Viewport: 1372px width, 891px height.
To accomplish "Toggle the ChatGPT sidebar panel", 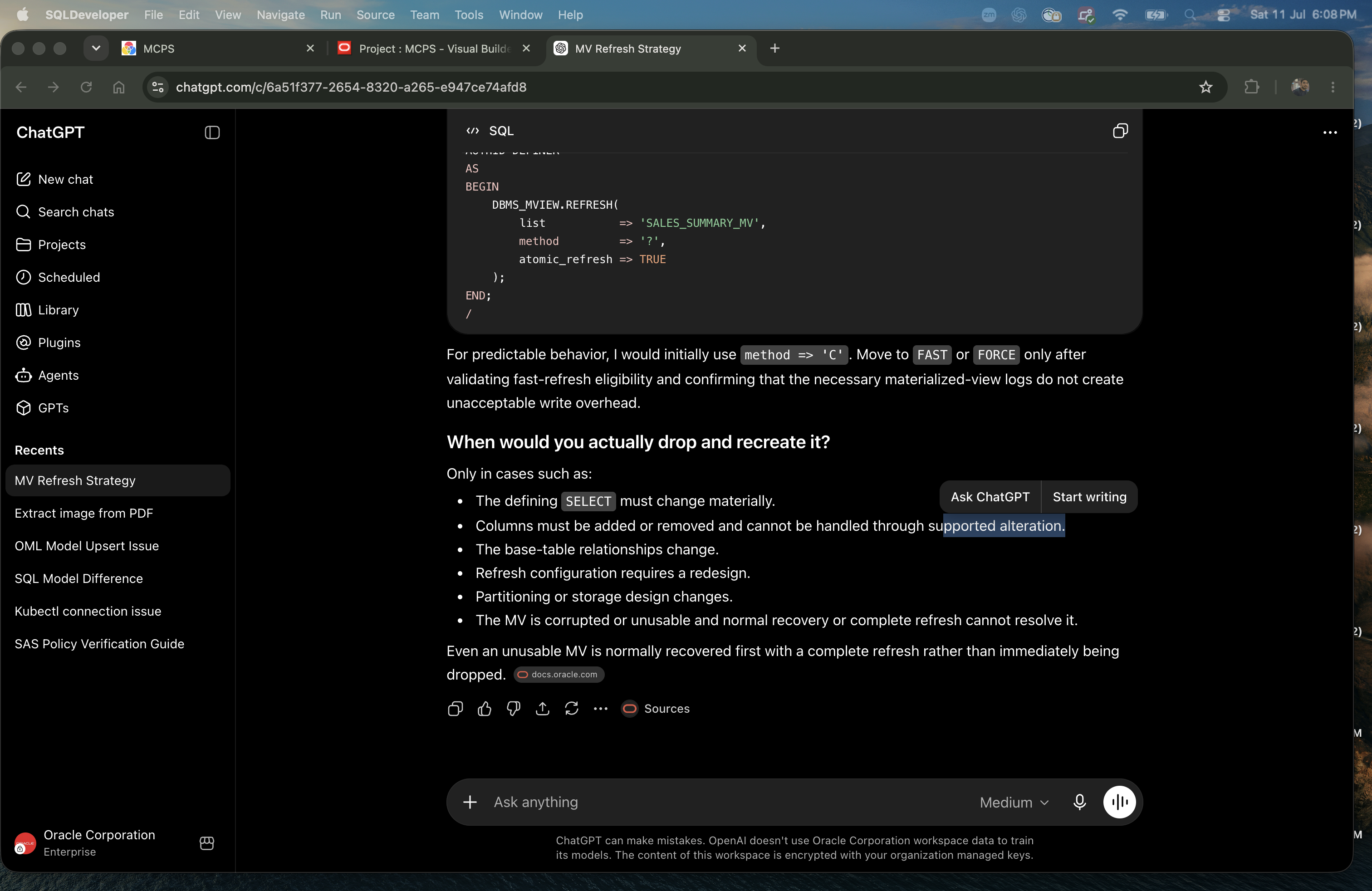I will pos(212,132).
